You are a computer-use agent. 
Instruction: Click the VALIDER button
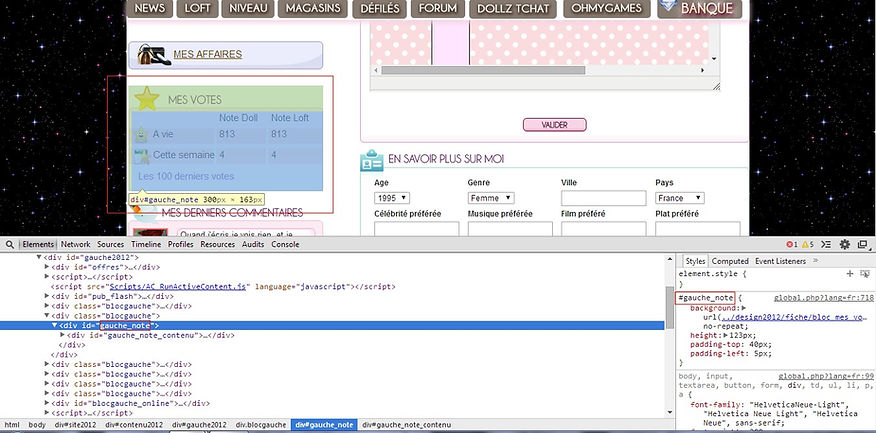(555, 125)
